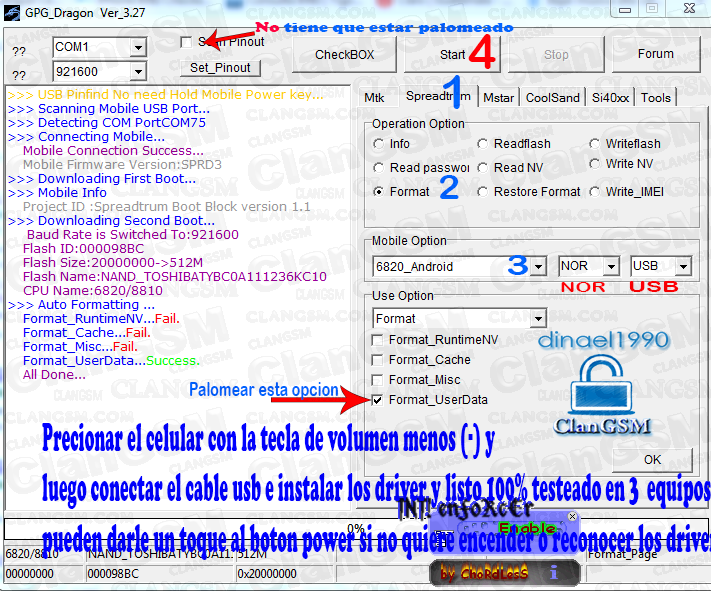Choose the Writeflash radio option
This screenshot has width=711, height=591.
(x=594, y=144)
